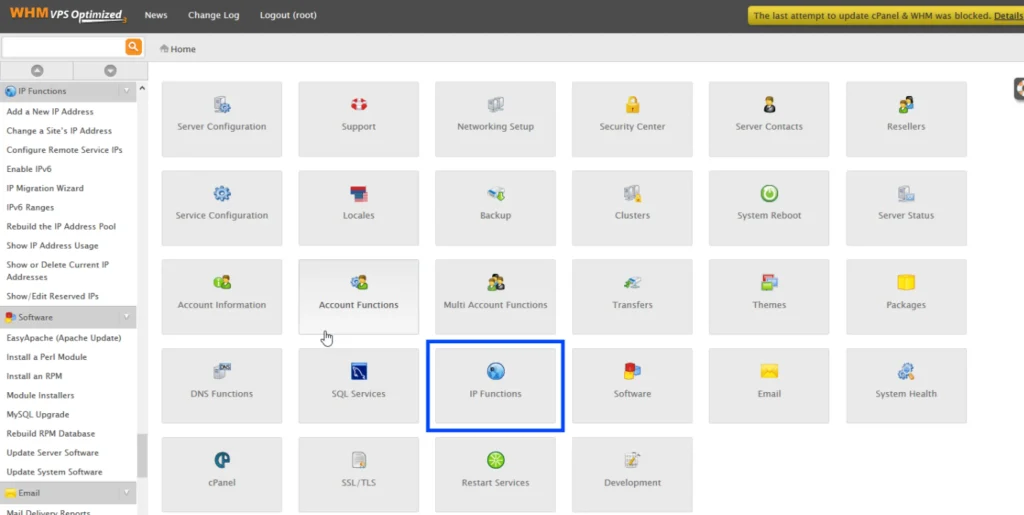Click Install a Perl Module
Screen dimensions: 1024x515
pyautogui.click(x=46, y=357)
